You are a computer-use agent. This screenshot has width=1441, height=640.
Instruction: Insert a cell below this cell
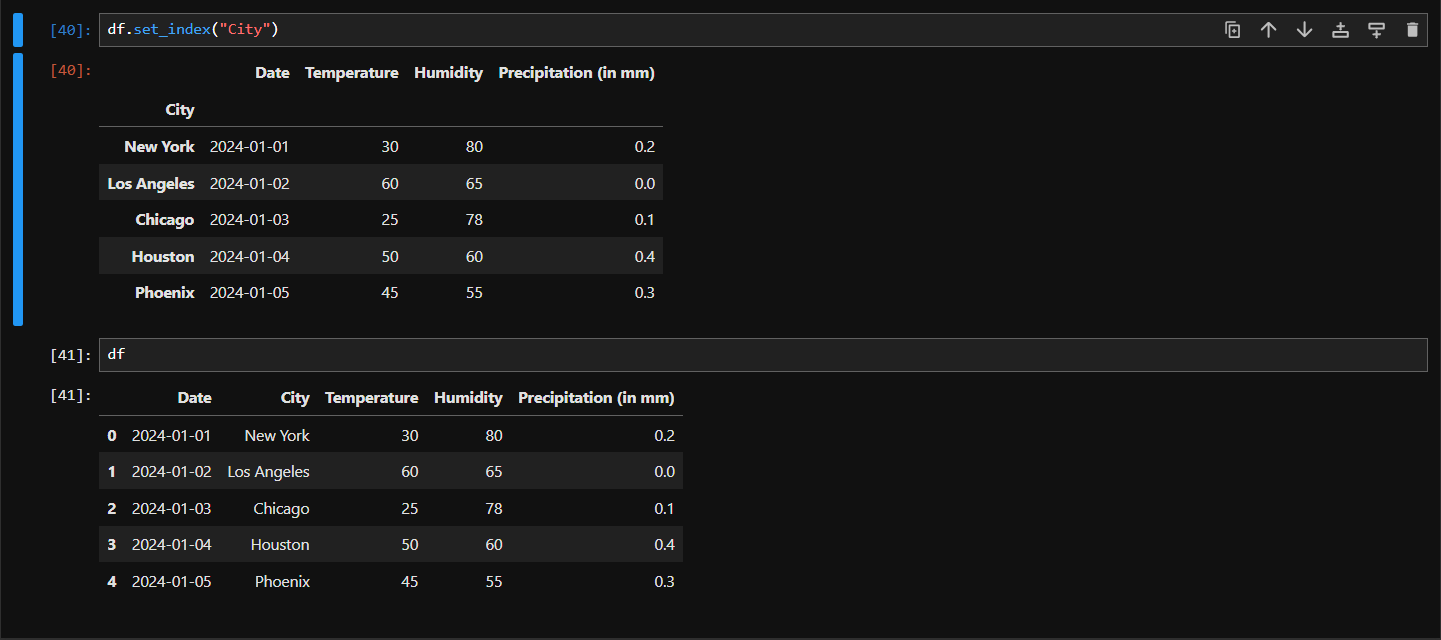1377,30
